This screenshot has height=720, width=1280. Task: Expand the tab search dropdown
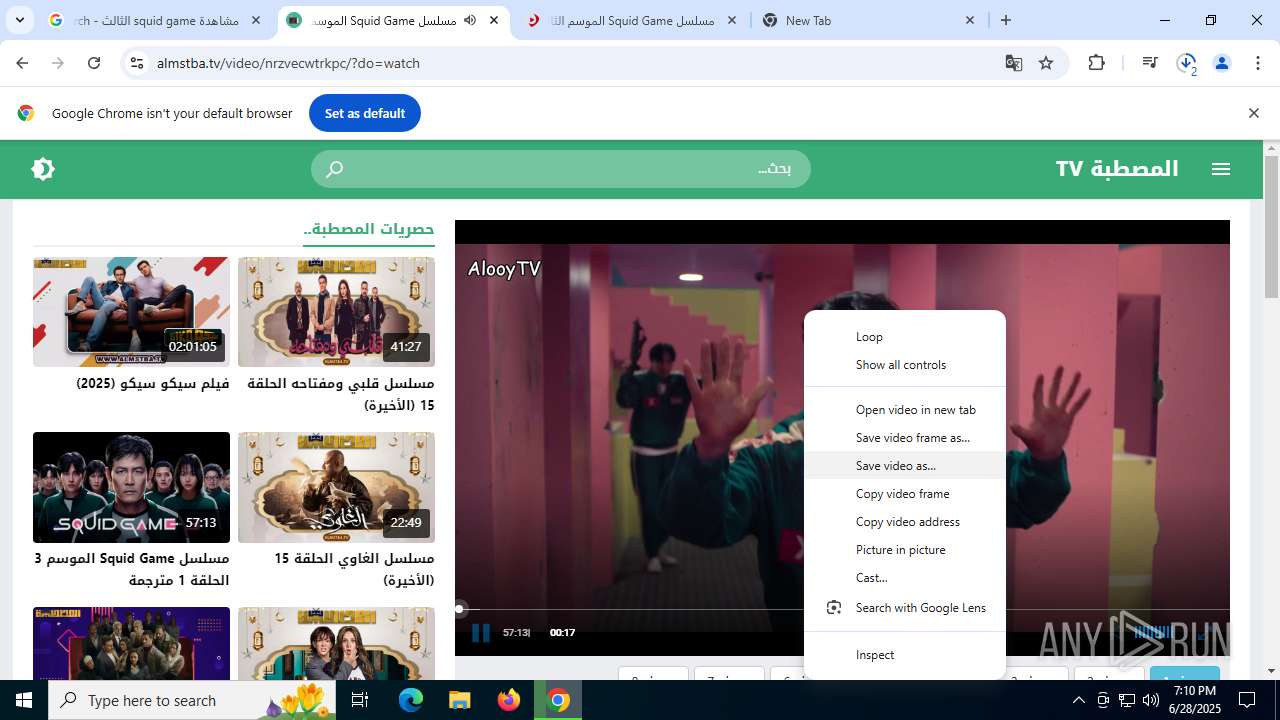coord(19,20)
